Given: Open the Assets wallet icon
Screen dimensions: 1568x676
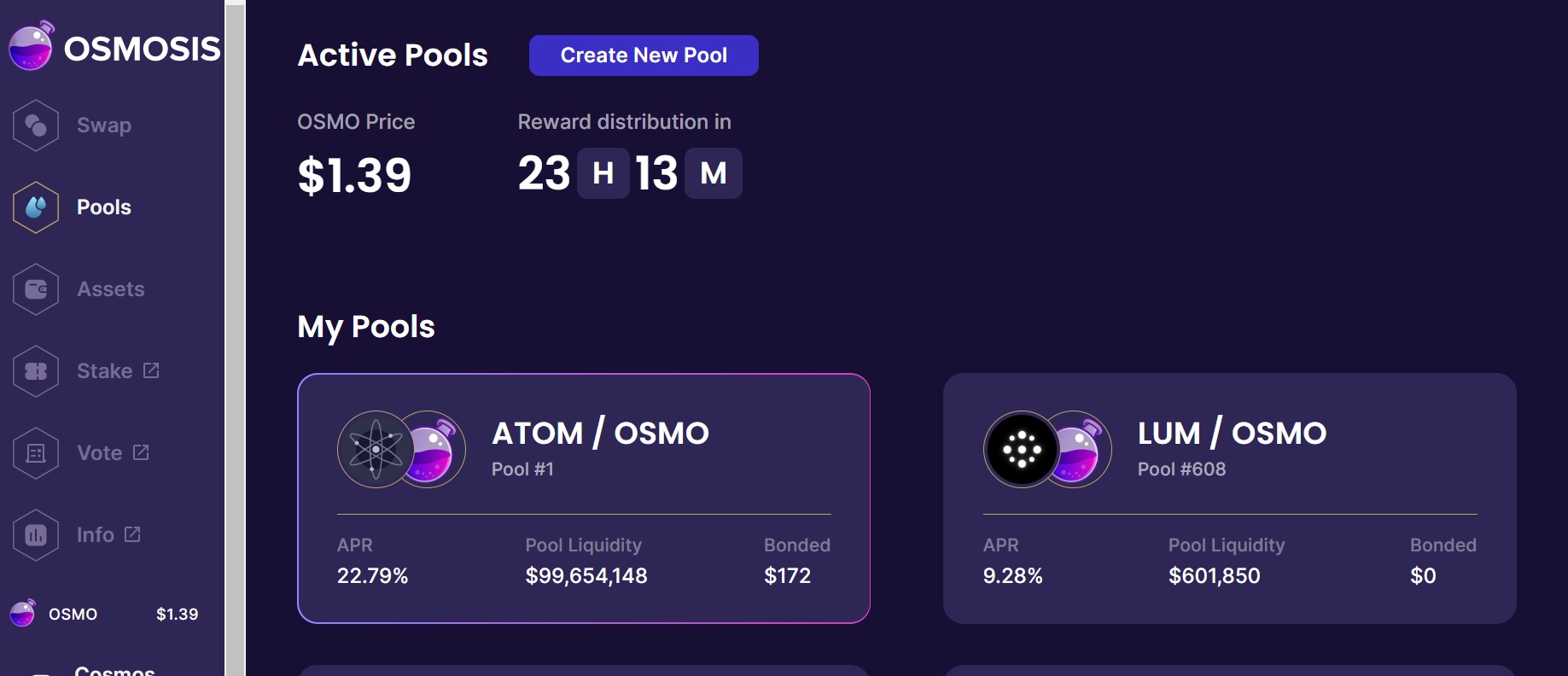Looking at the screenshot, I should [x=36, y=289].
